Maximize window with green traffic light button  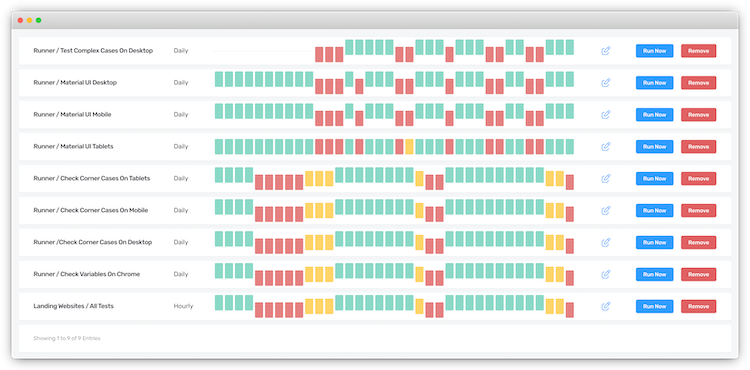point(38,21)
